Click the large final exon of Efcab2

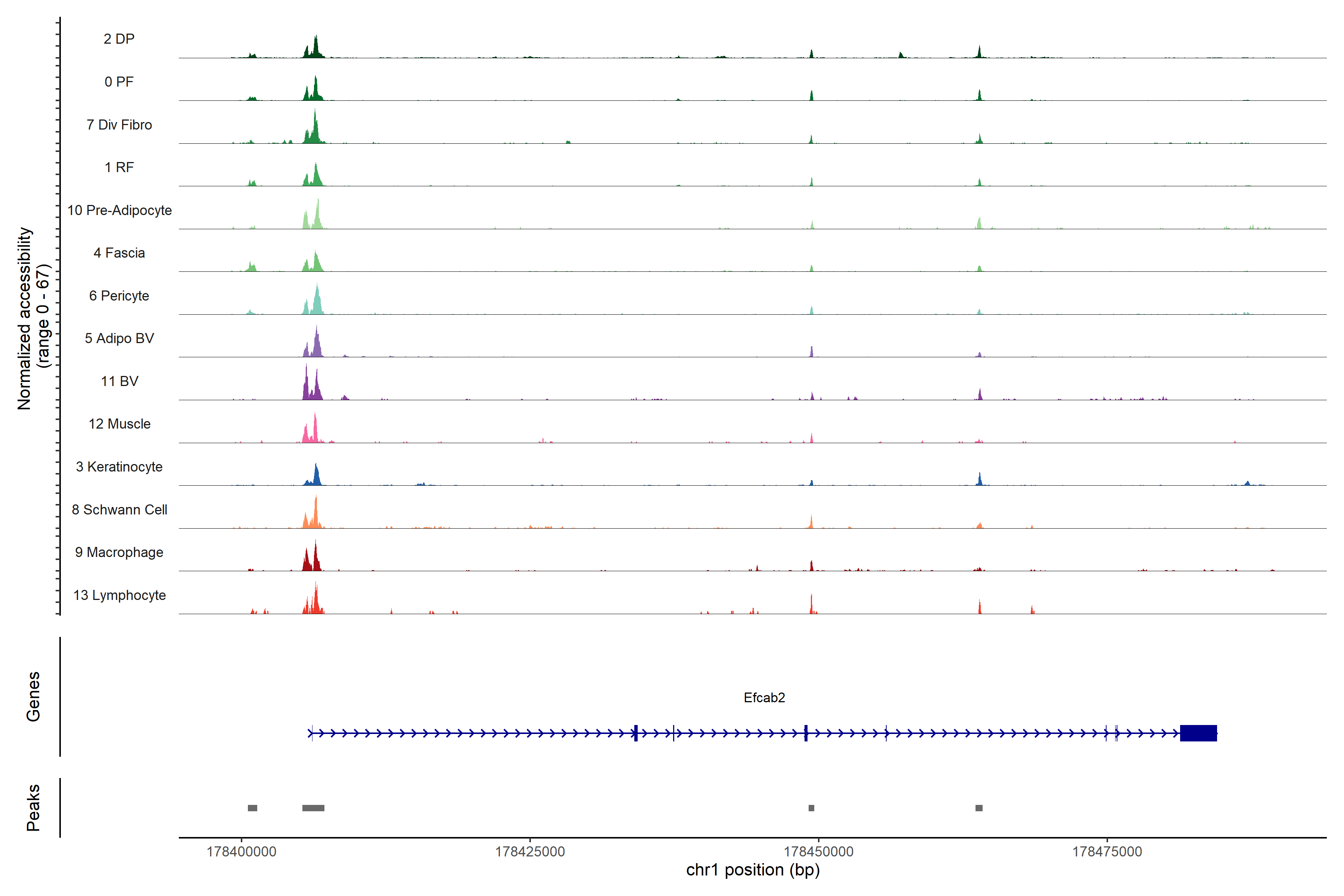click(x=1198, y=733)
